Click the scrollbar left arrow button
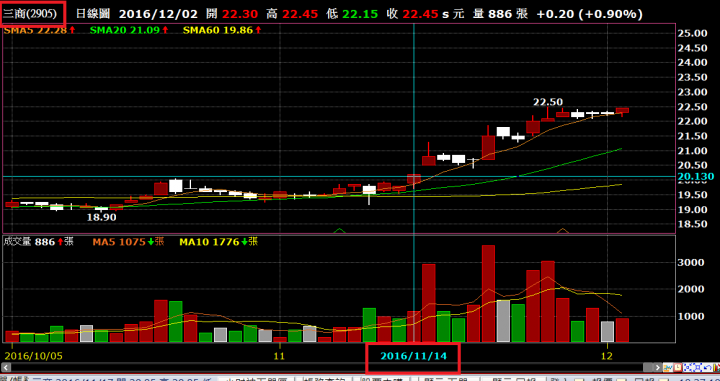720x381 pixels. (6, 367)
